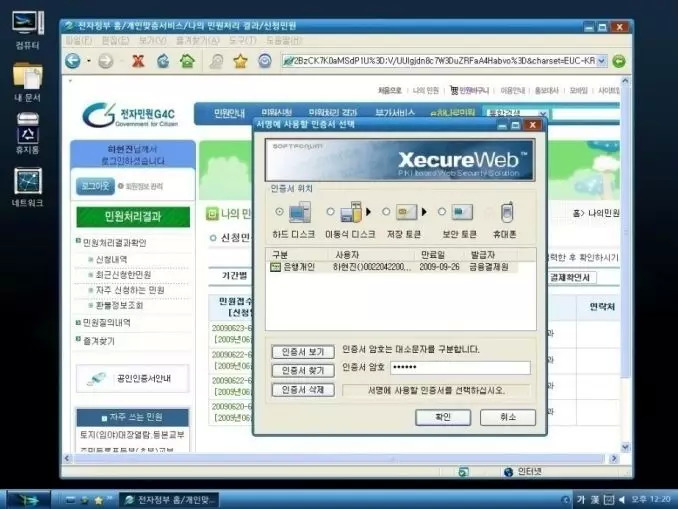Open the 도구(T) menu
Image resolution: width=678 pixels, height=509 pixels.
243,41
